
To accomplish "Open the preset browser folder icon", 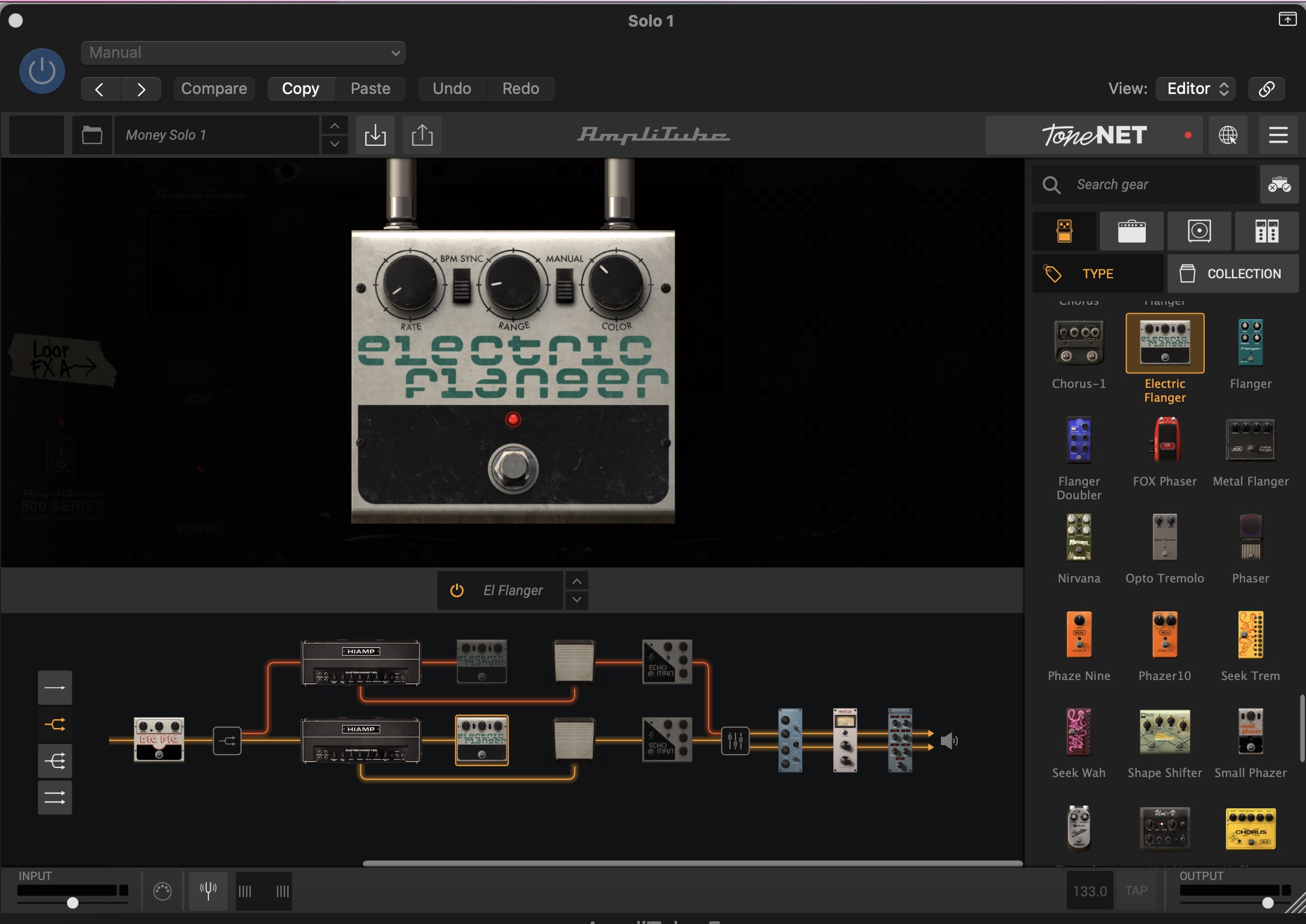I will pos(92,135).
